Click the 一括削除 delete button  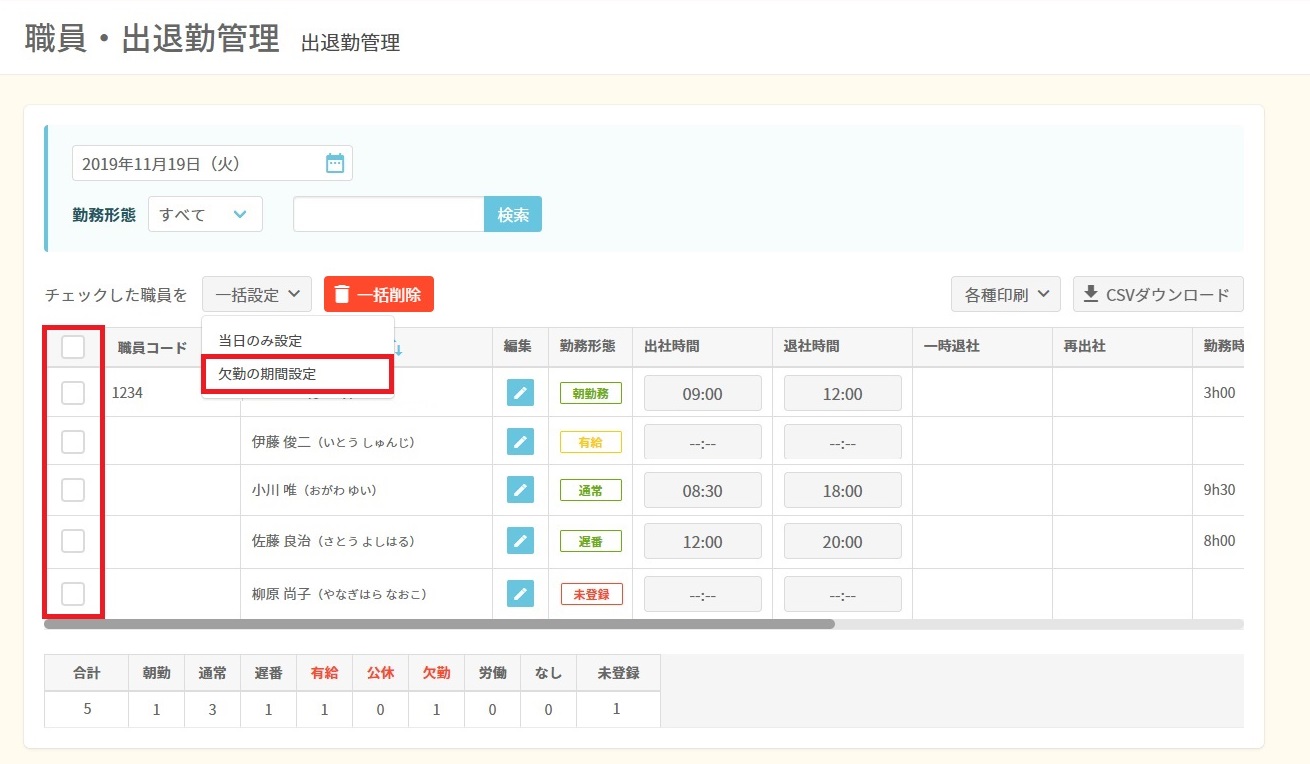click(x=379, y=294)
